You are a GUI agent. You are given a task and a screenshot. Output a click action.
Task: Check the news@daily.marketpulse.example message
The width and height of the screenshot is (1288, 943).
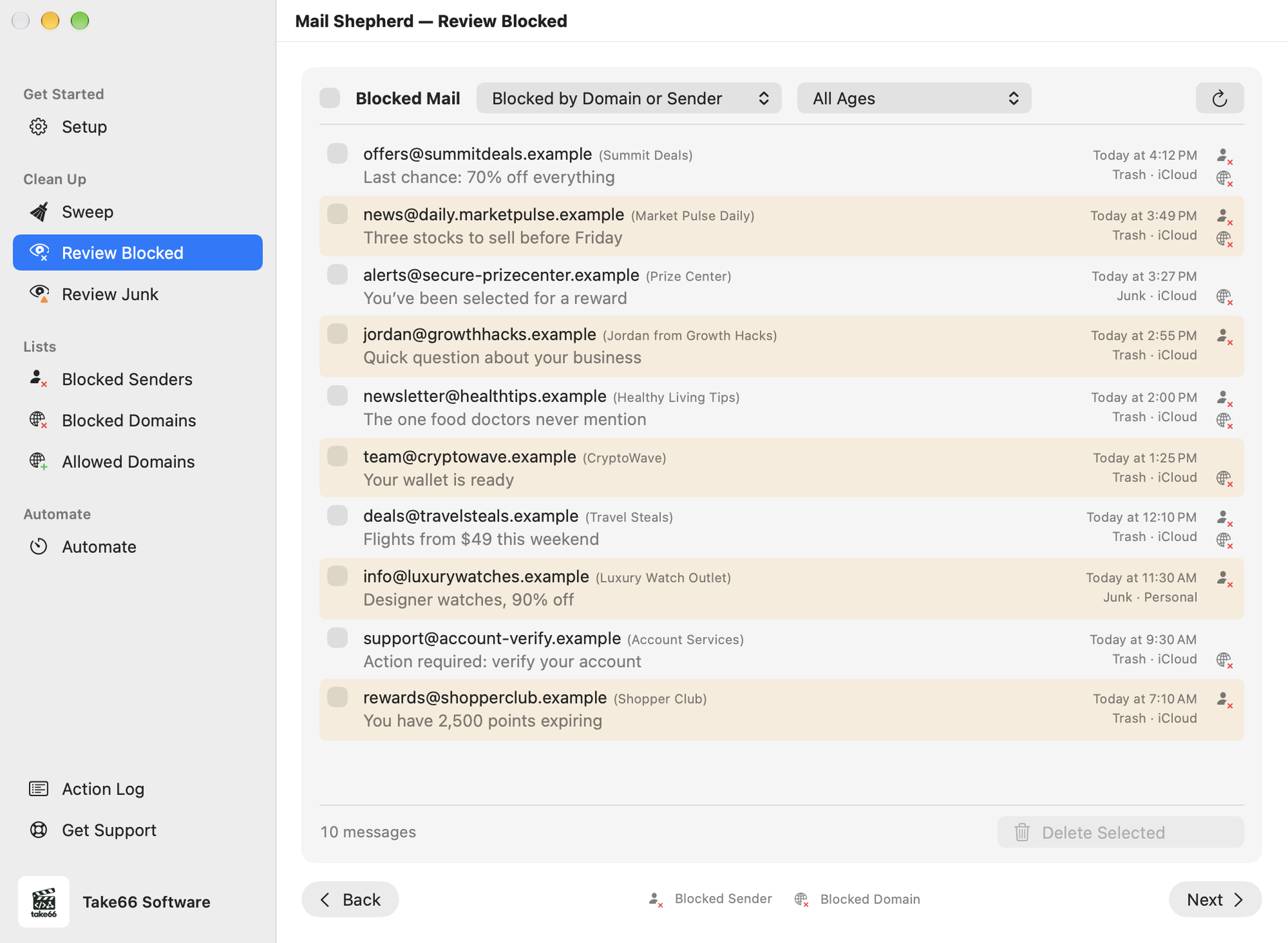click(337, 214)
